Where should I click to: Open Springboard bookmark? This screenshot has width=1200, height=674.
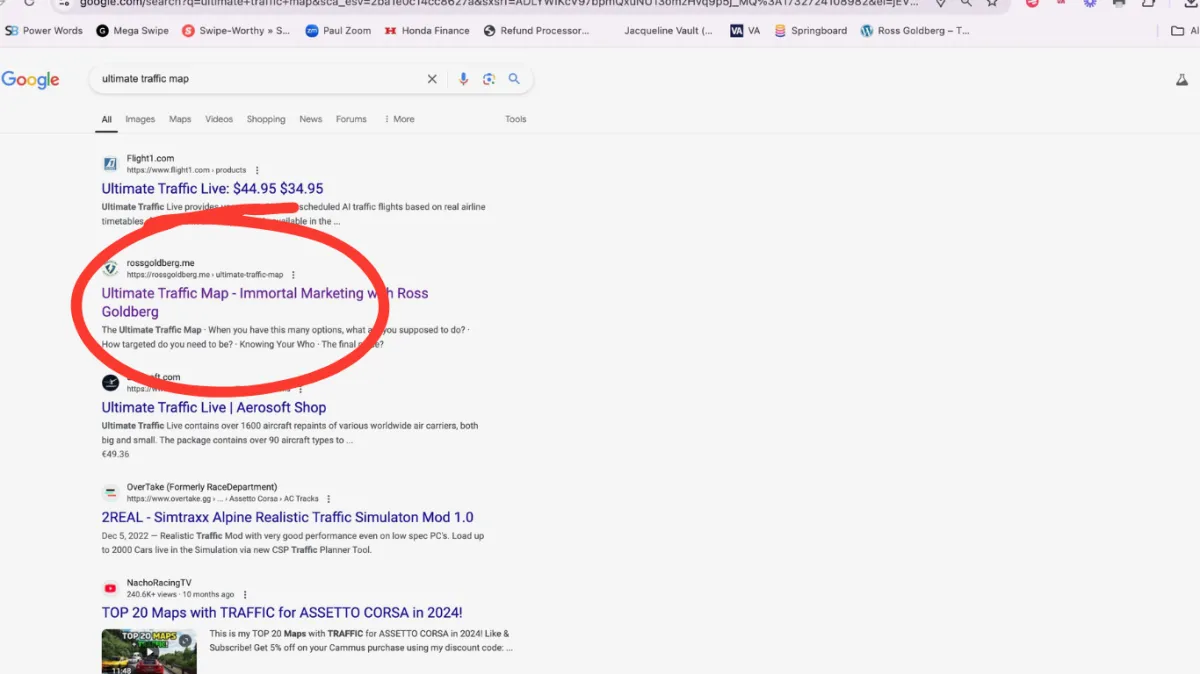click(x=810, y=31)
